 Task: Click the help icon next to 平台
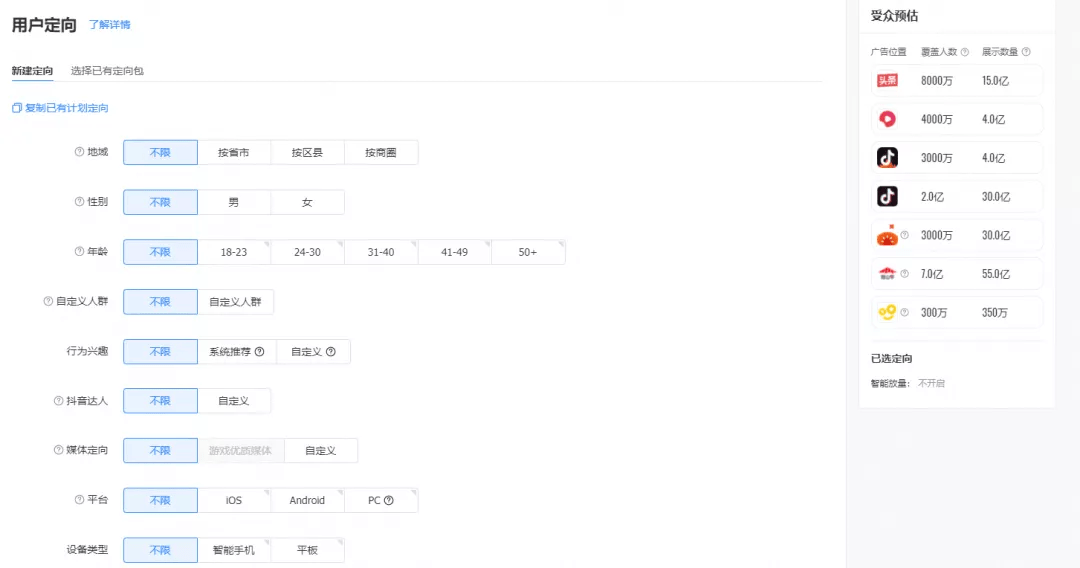(79, 500)
